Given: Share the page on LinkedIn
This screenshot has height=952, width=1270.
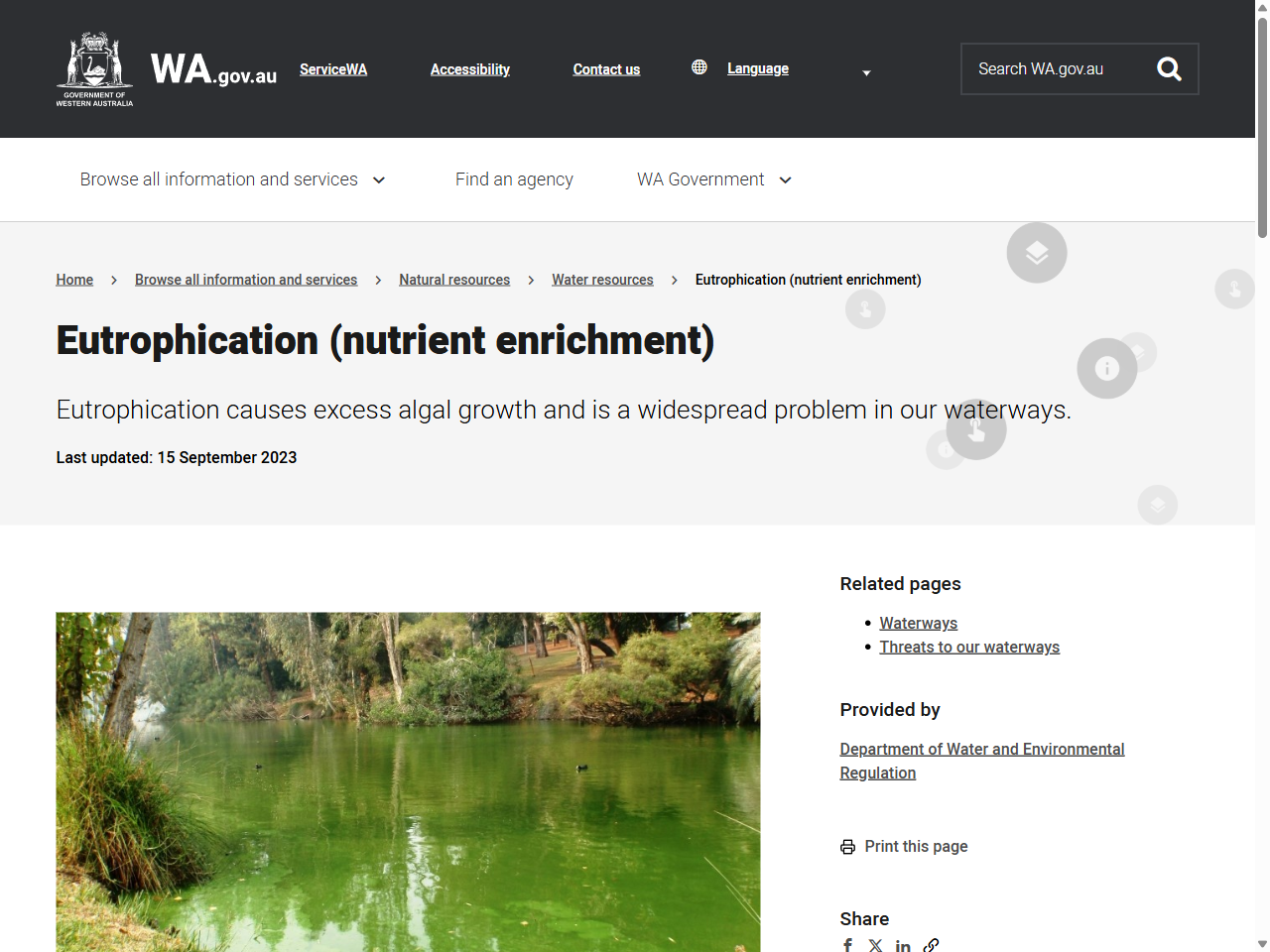Looking at the screenshot, I should pos(903,945).
